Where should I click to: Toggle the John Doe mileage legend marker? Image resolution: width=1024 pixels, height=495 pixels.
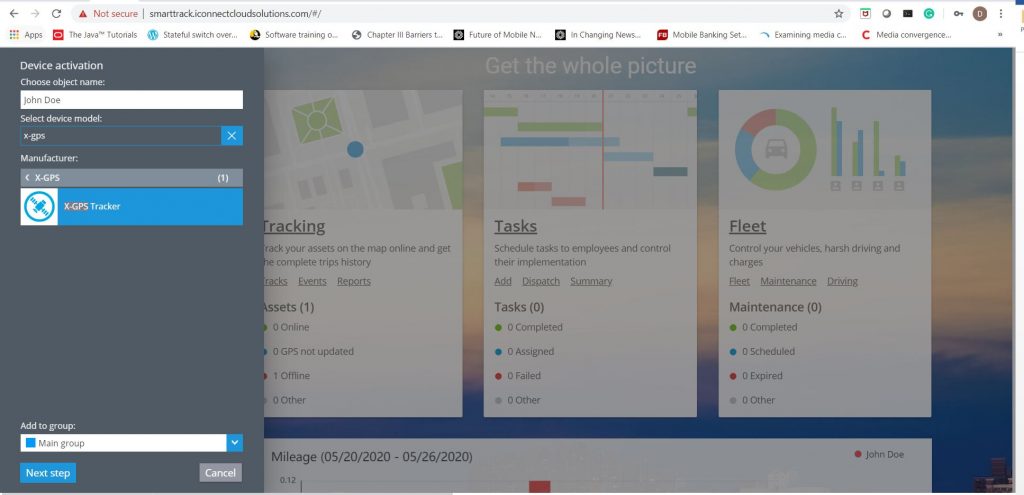[858, 454]
